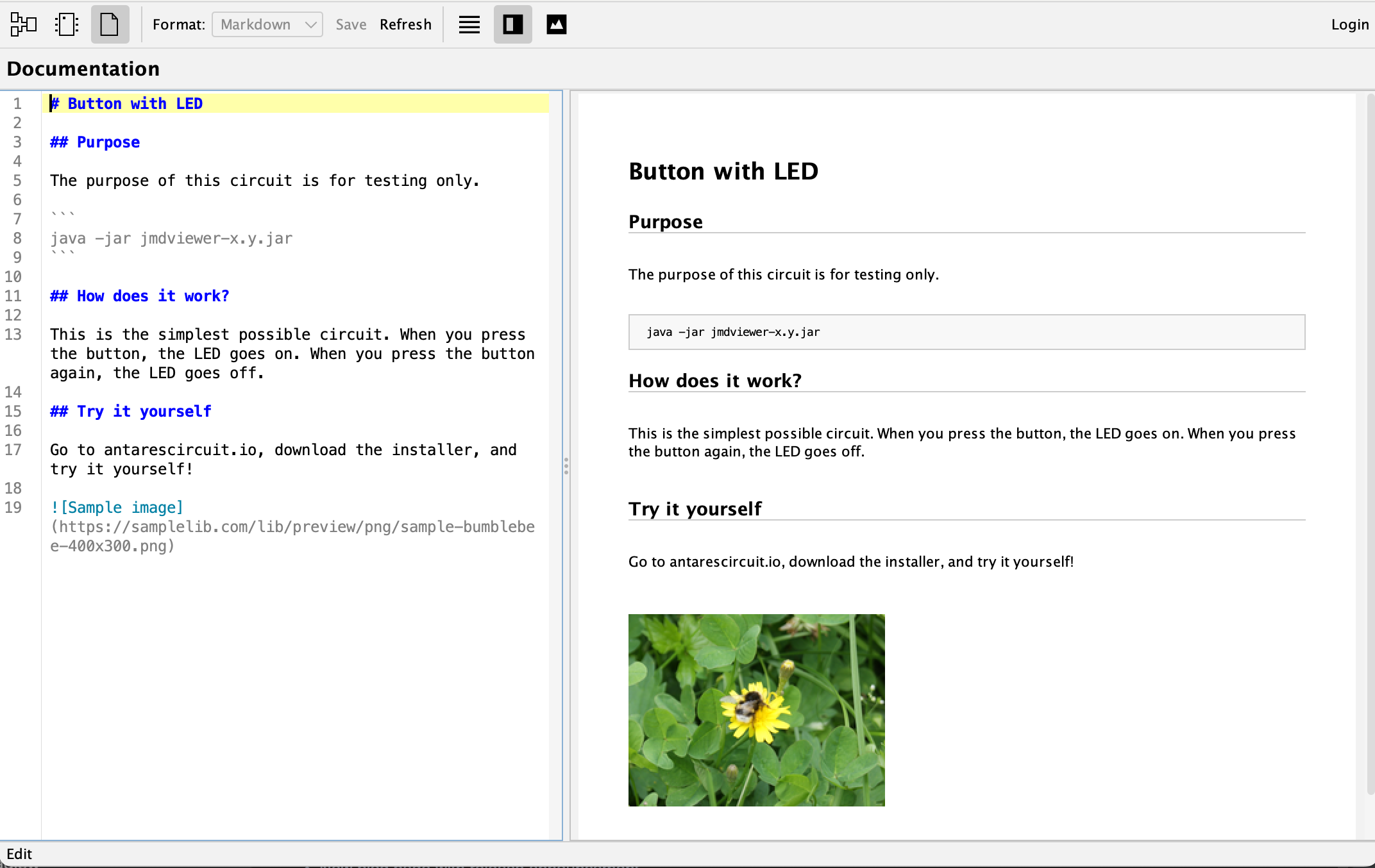Click 'This is the simplest possible' editor line 13
Image resolution: width=1375 pixels, height=868 pixels.
(x=292, y=353)
